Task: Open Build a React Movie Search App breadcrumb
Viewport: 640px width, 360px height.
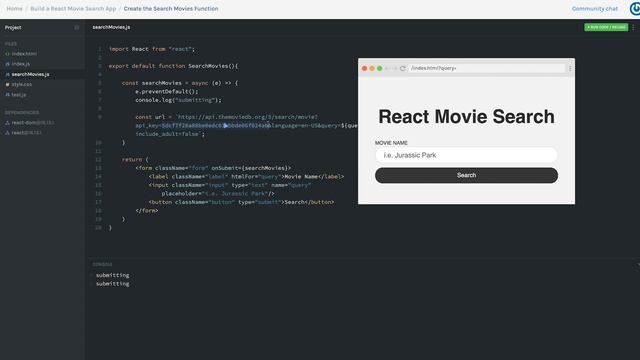Action: [x=73, y=9]
